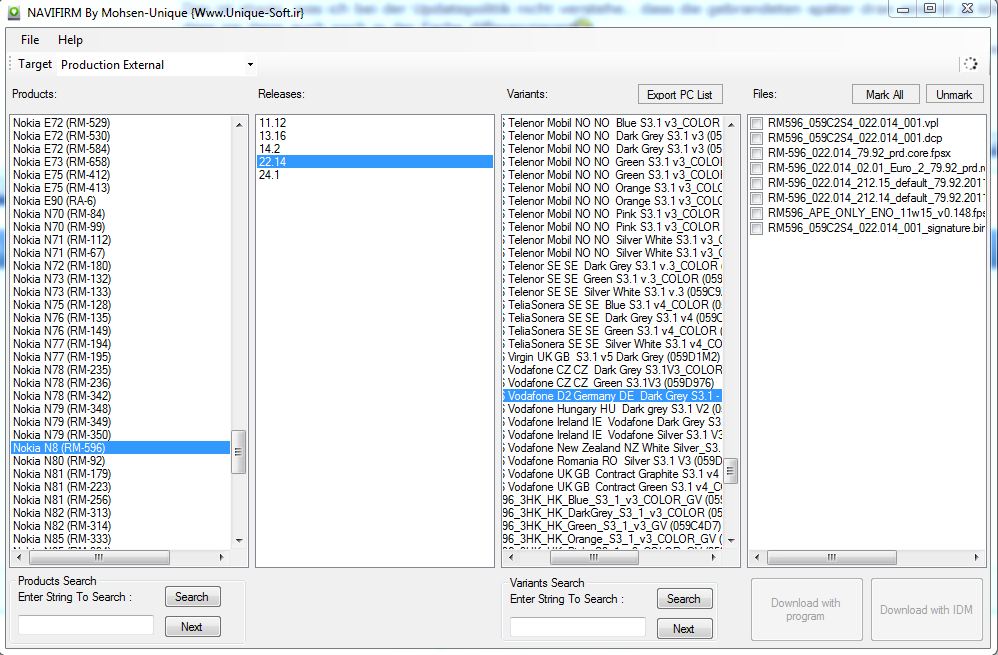Select Nokia N82 (RM-313) product

click(121, 512)
